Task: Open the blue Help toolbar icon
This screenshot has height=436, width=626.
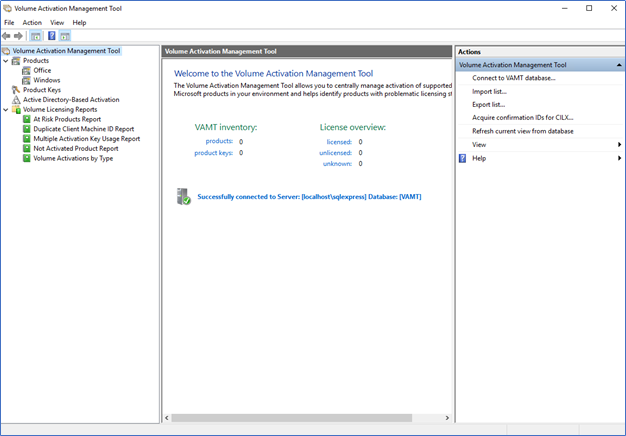Action: pyautogui.click(x=52, y=36)
